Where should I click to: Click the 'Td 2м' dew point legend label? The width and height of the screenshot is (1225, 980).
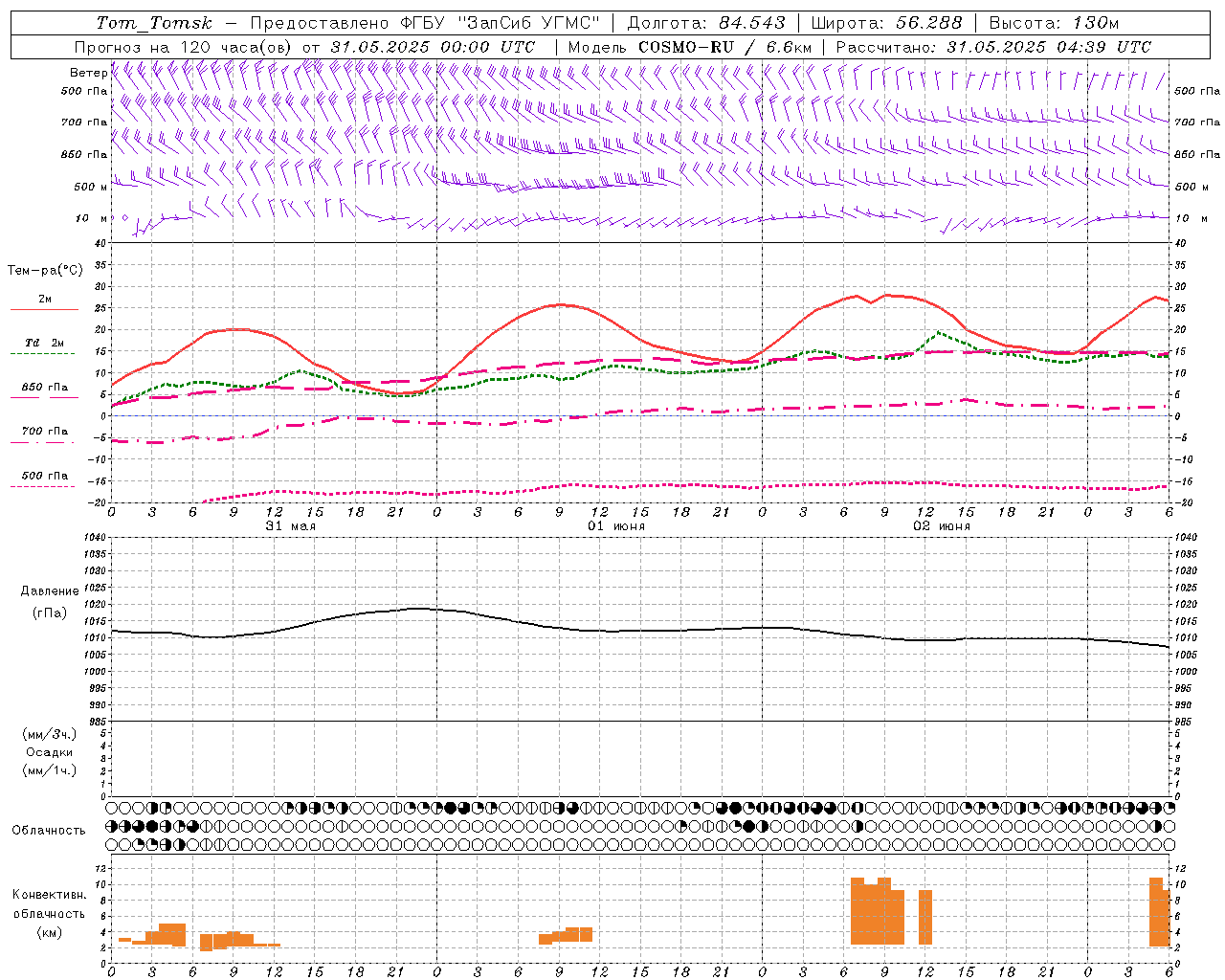click(44, 343)
